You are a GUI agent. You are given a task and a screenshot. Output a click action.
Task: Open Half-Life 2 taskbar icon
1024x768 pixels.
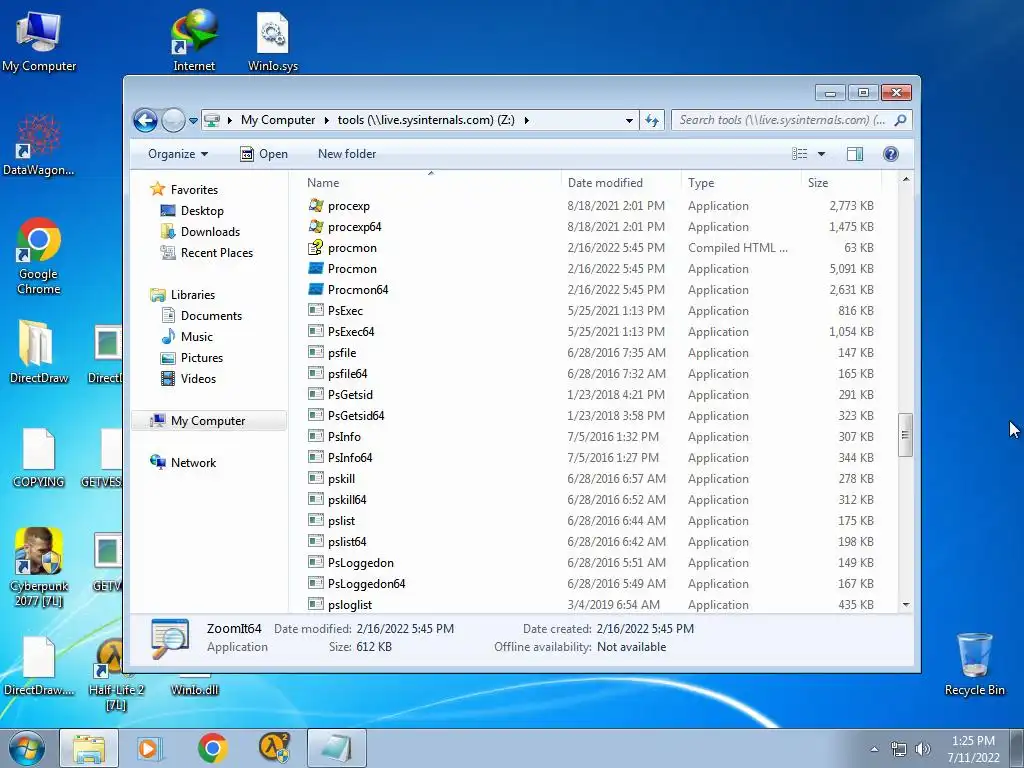pyautogui.click(x=274, y=748)
